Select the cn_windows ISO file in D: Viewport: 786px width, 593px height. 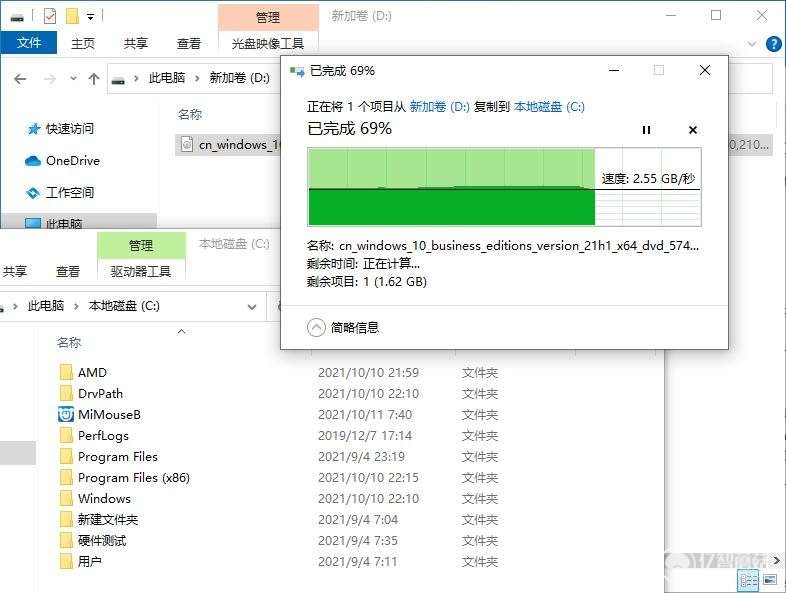pos(229,145)
